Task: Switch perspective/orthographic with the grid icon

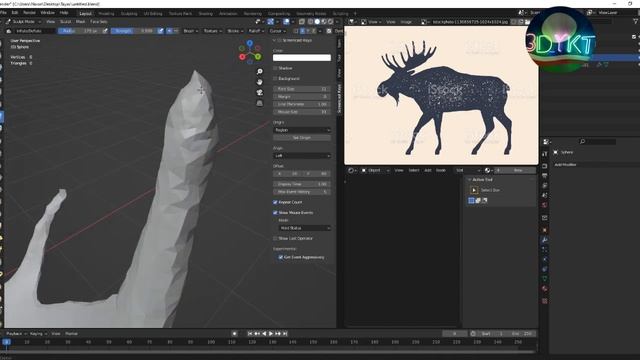Action: (260, 103)
